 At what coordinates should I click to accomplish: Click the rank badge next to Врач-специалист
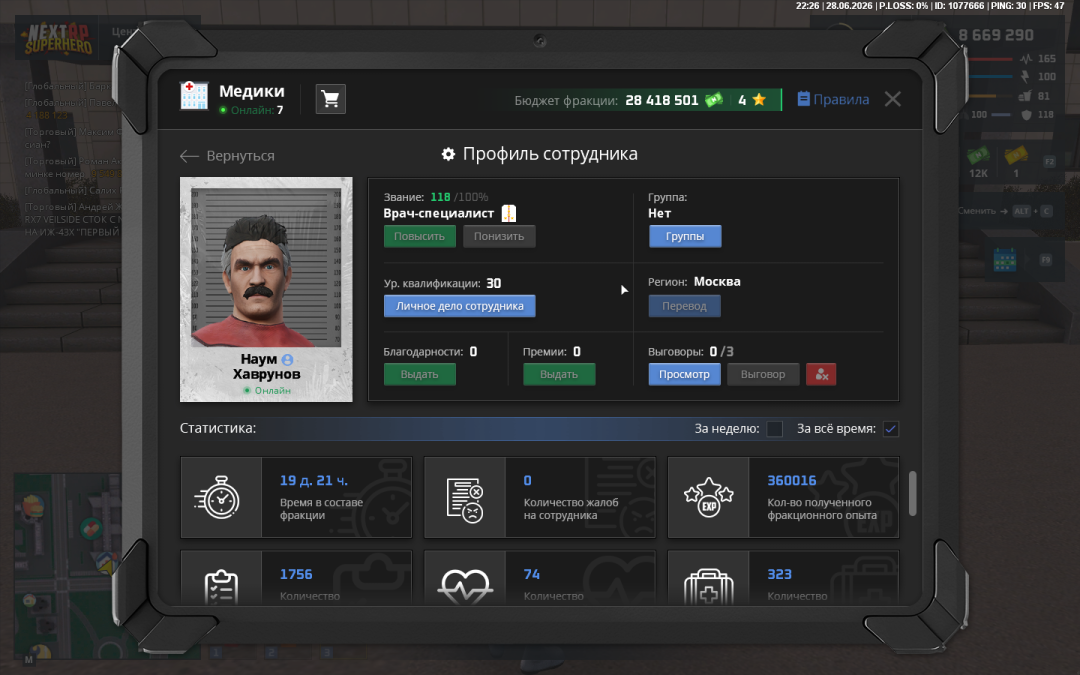pyautogui.click(x=509, y=214)
